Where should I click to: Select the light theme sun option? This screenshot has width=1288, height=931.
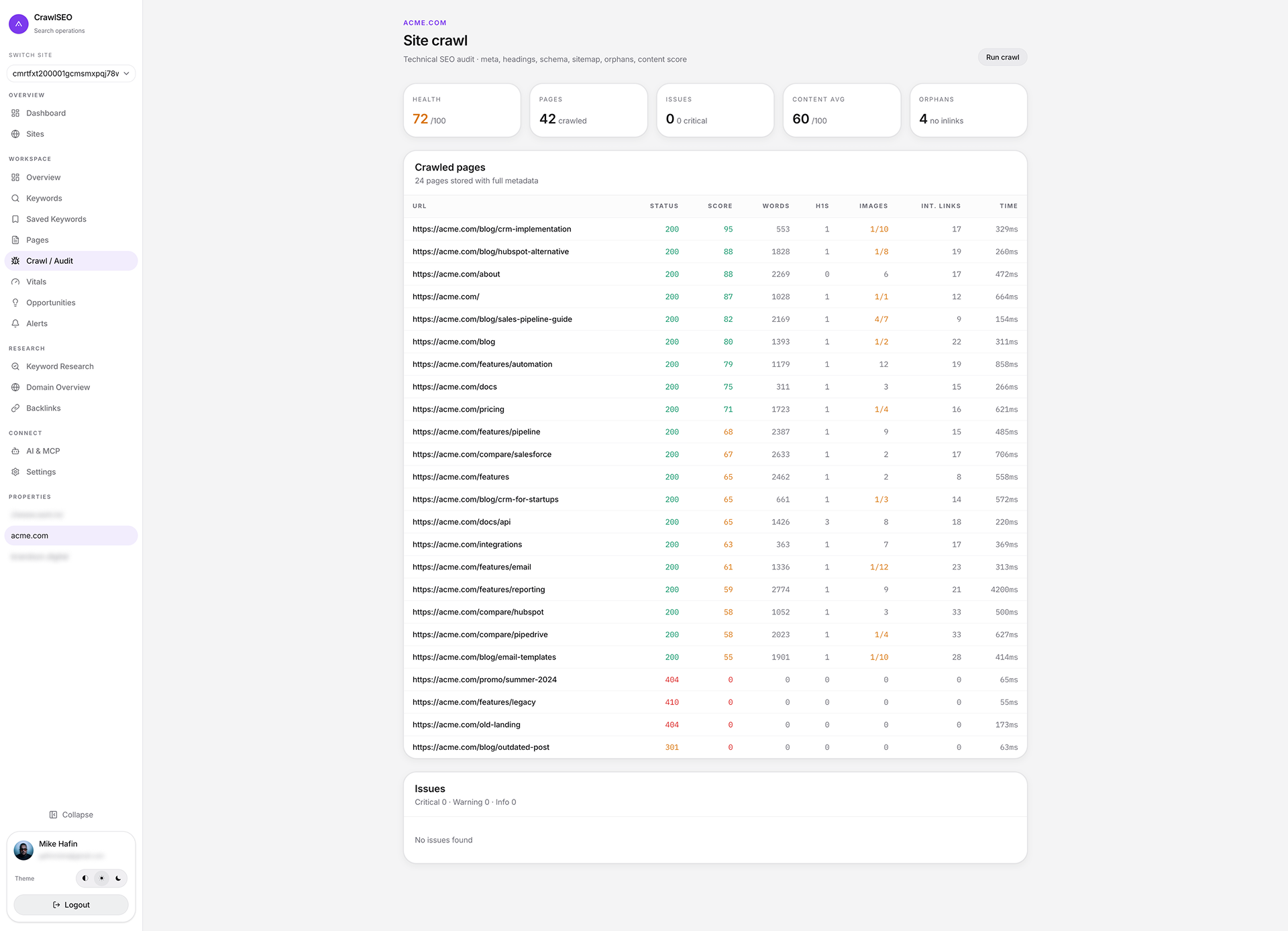pos(101,878)
